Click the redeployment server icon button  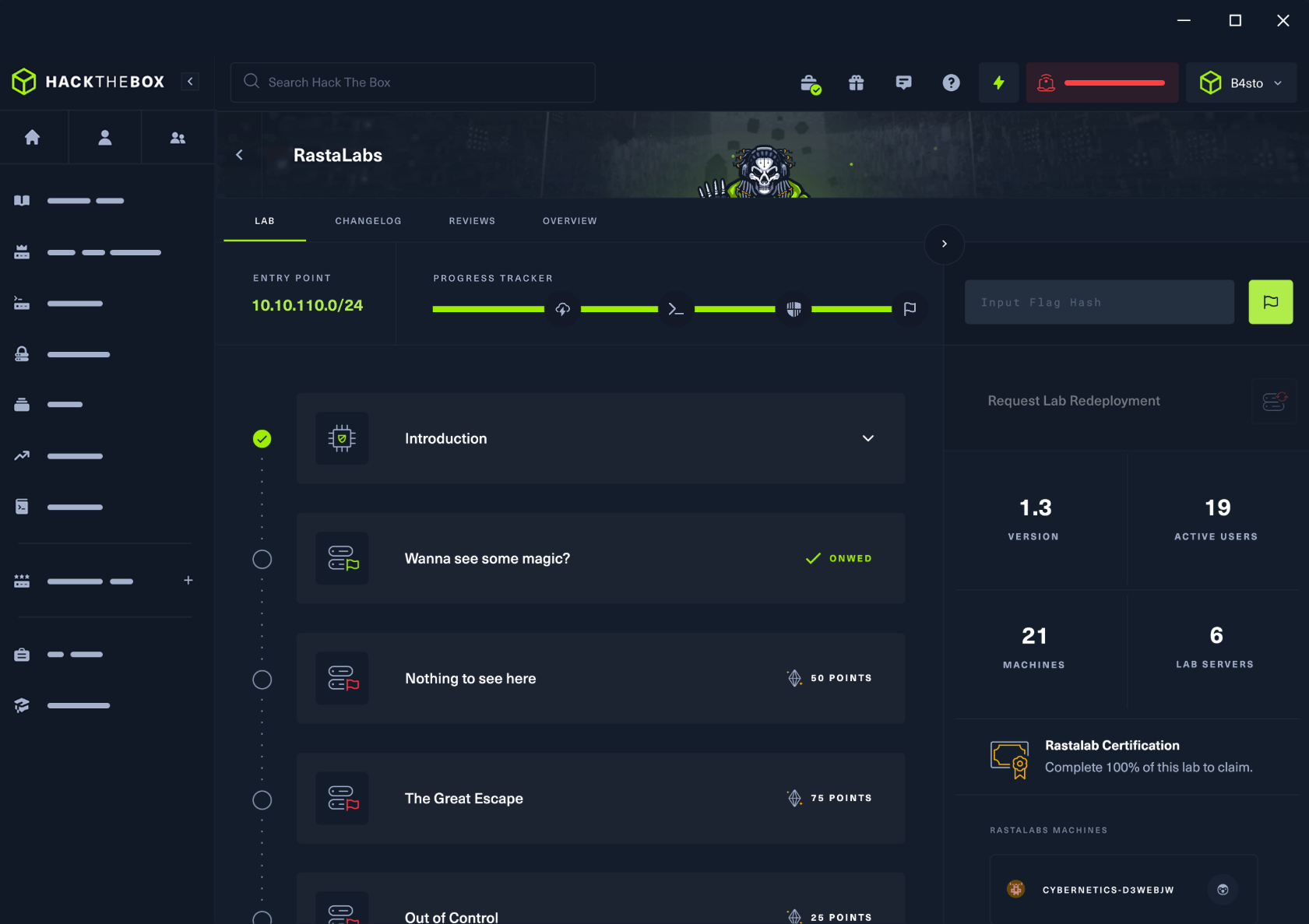click(x=1274, y=401)
